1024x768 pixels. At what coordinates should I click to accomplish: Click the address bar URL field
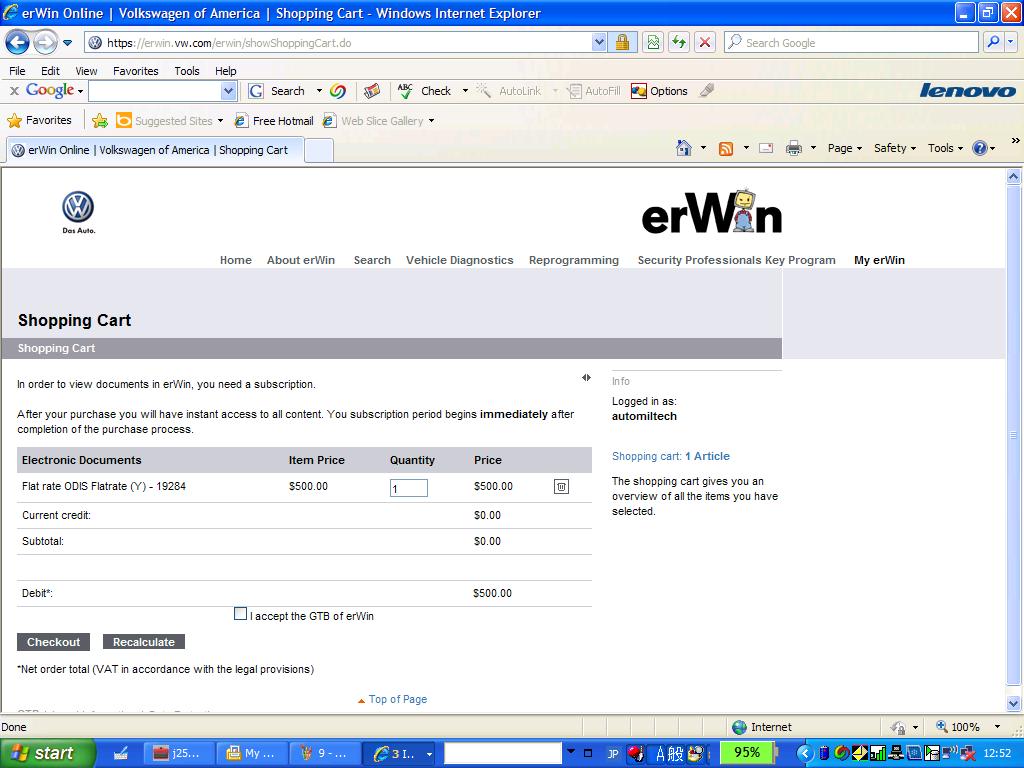(x=340, y=43)
